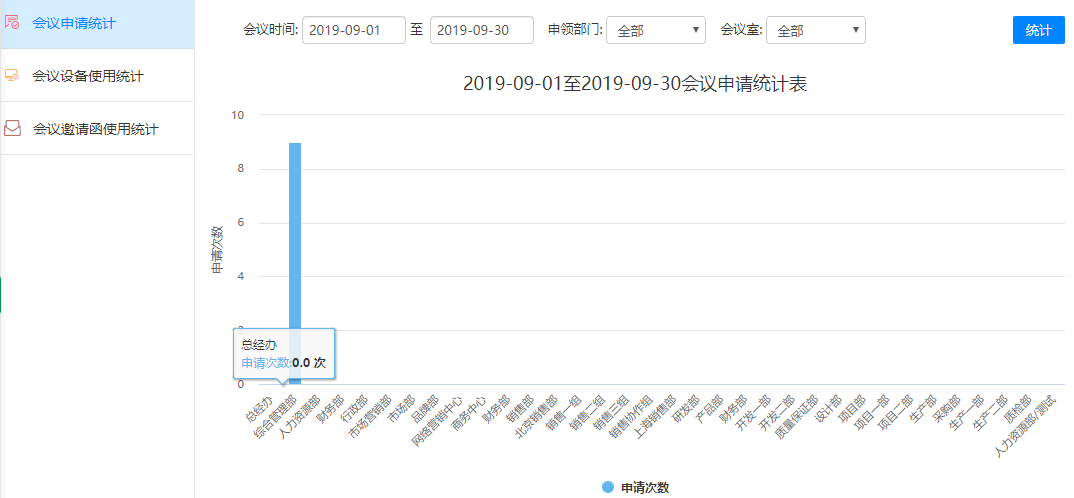Click the 人力资源部/测试 axis label
The width and height of the screenshot is (1074, 498).
tap(1027, 423)
